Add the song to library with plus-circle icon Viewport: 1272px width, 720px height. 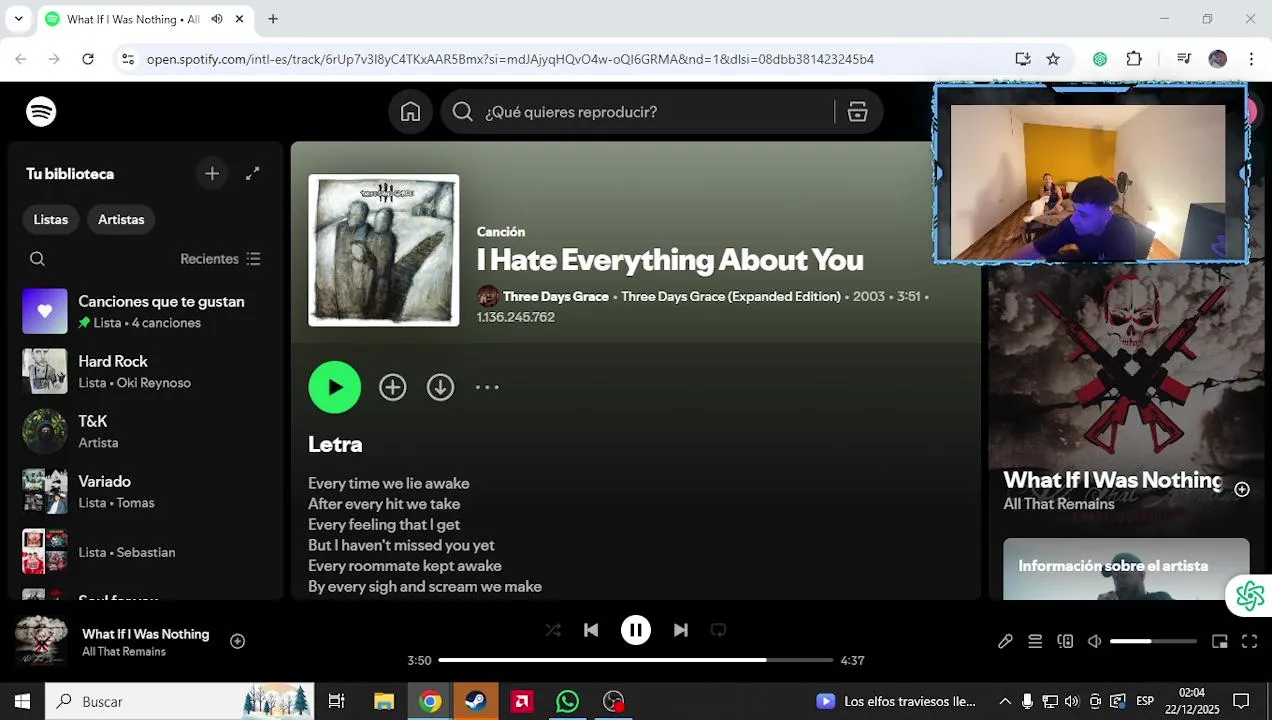(x=392, y=388)
